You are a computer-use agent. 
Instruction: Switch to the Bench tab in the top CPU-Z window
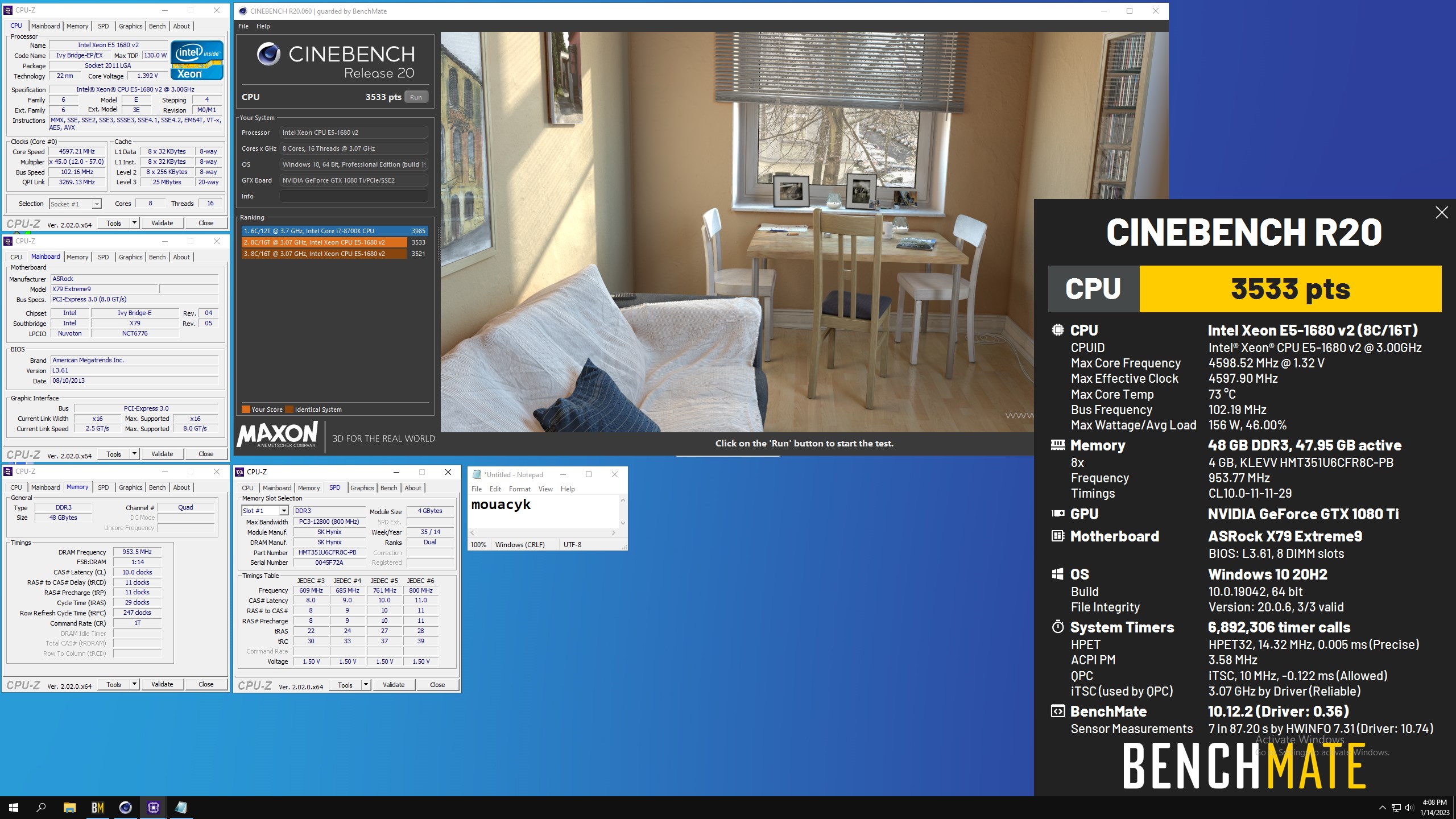pyautogui.click(x=158, y=26)
